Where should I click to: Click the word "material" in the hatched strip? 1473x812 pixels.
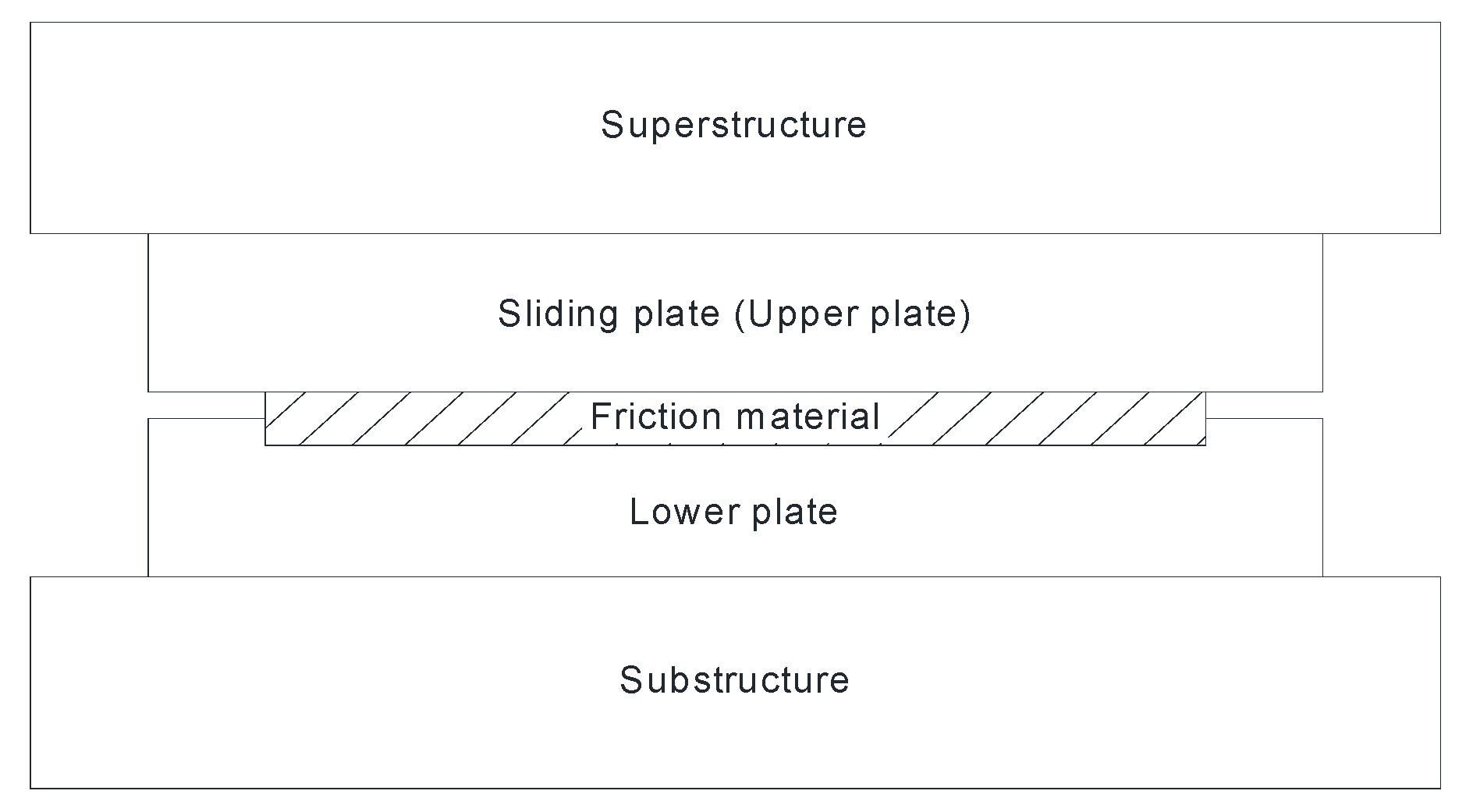(807, 417)
